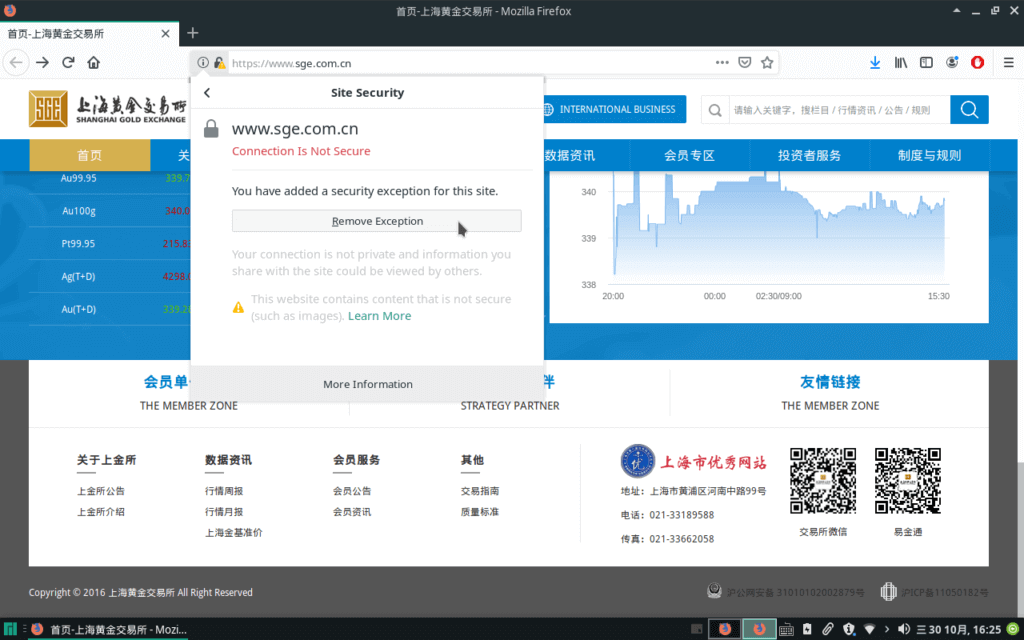
Task: Open the Learn More link
Action: point(379,316)
